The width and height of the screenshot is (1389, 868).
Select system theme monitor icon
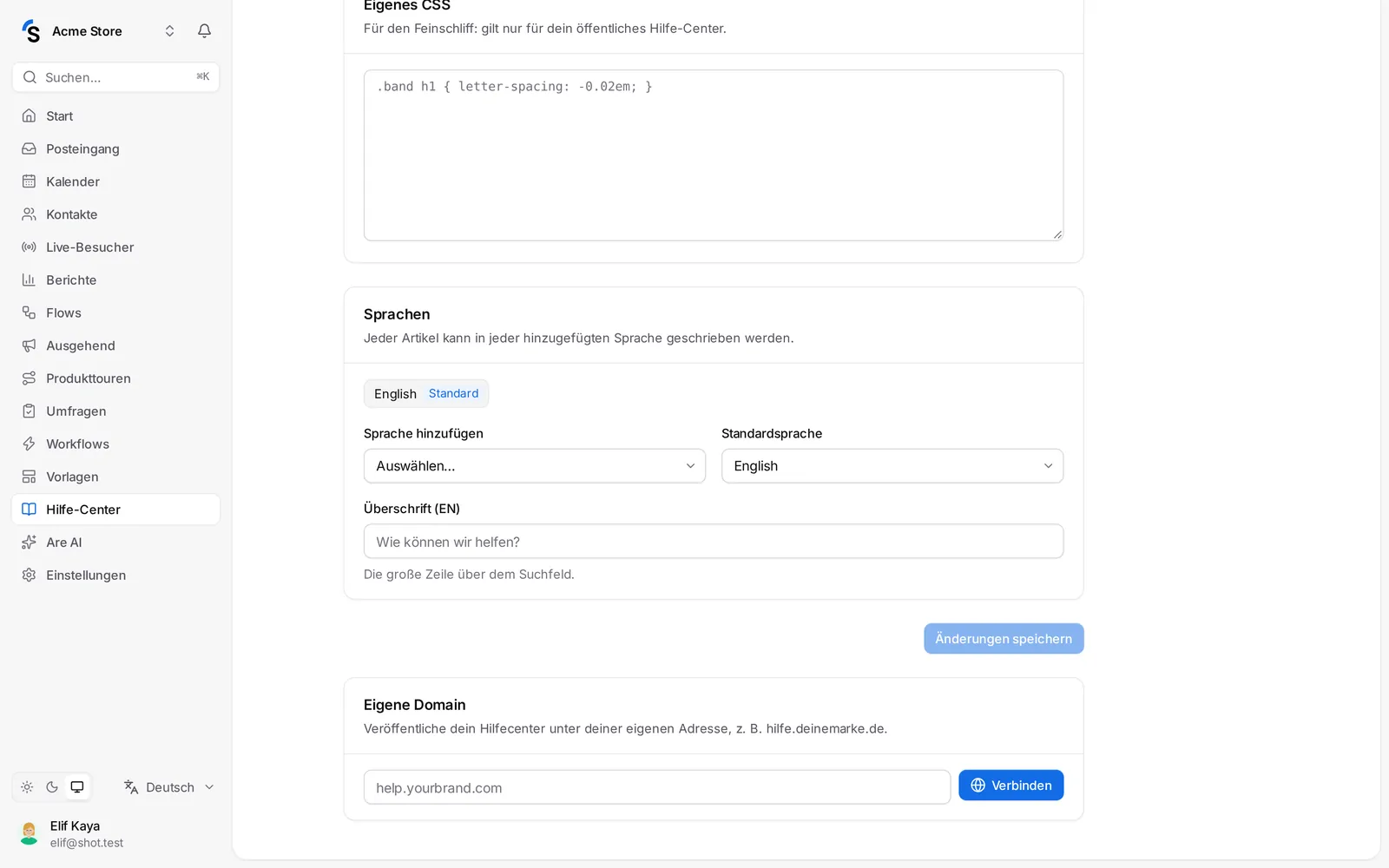tap(77, 787)
